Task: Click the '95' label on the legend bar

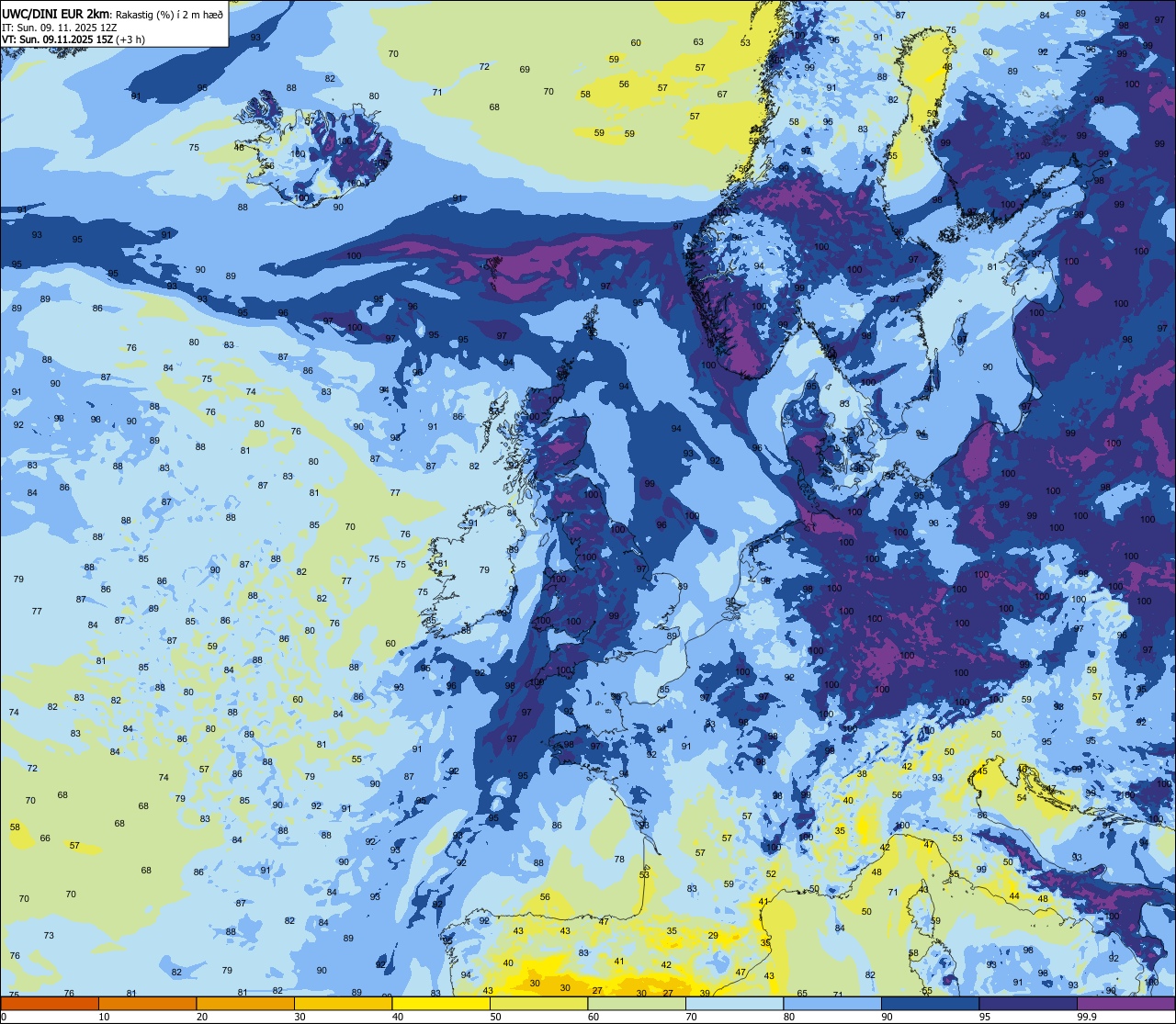Action: click(985, 1017)
